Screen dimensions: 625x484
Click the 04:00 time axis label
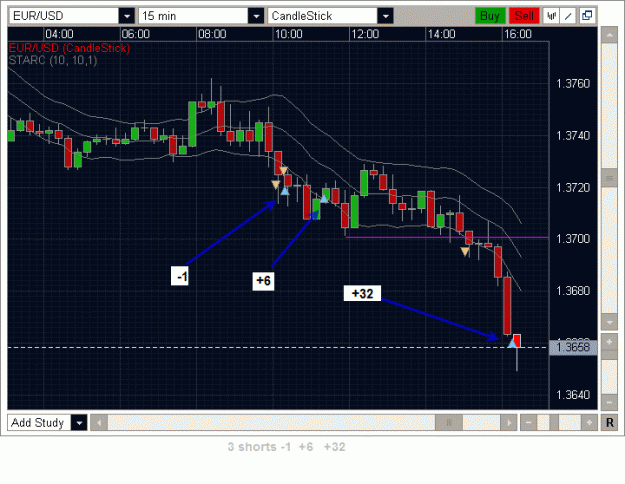pyautogui.click(x=59, y=34)
